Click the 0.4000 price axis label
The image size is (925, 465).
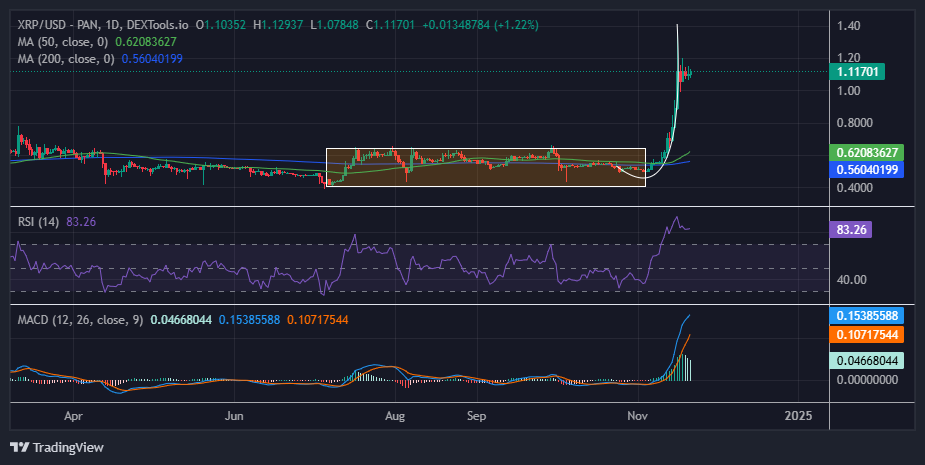(854, 188)
